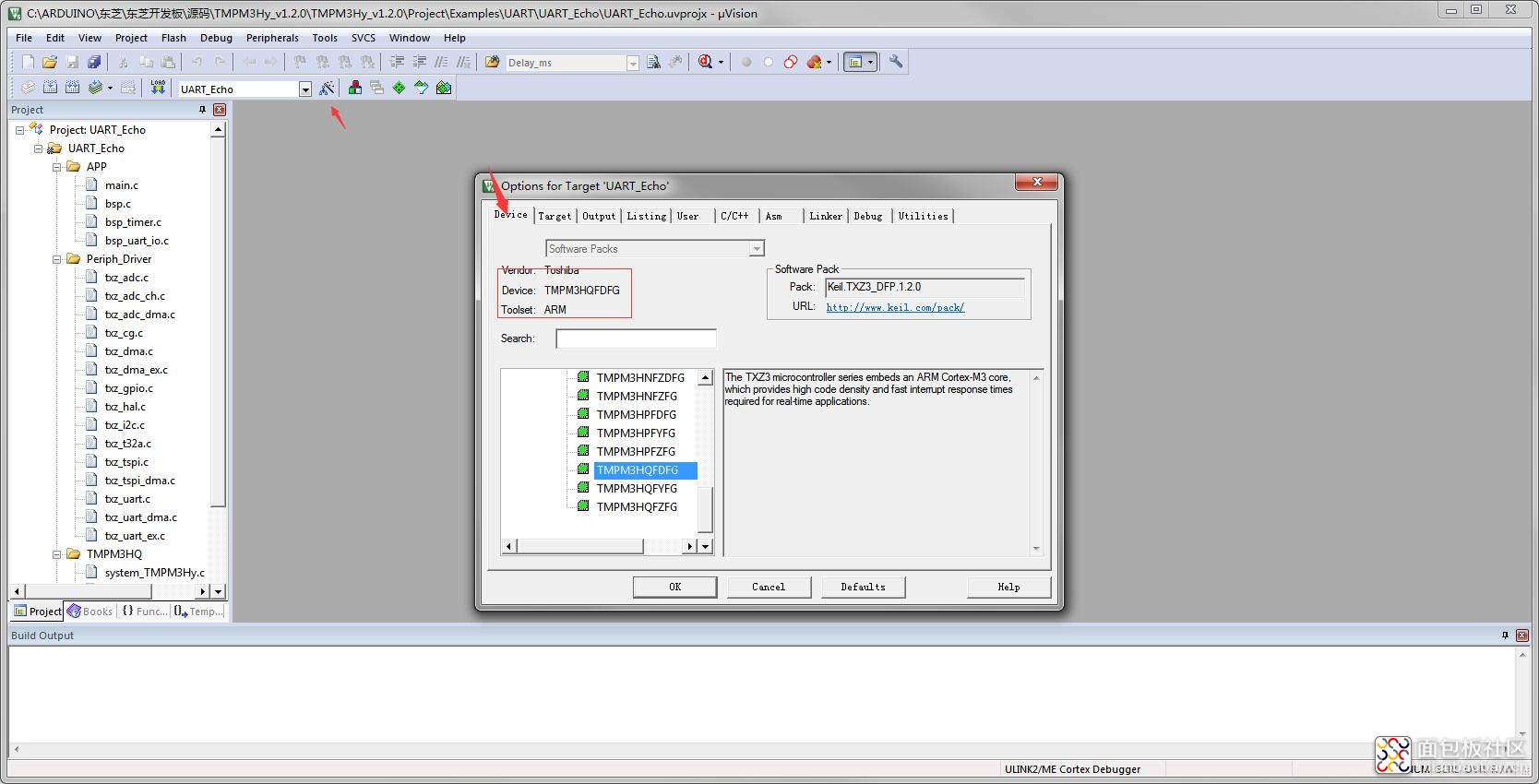Image resolution: width=1539 pixels, height=784 pixels.
Task: Click the Comment selection toolbar icon
Action: click(441, 62)
